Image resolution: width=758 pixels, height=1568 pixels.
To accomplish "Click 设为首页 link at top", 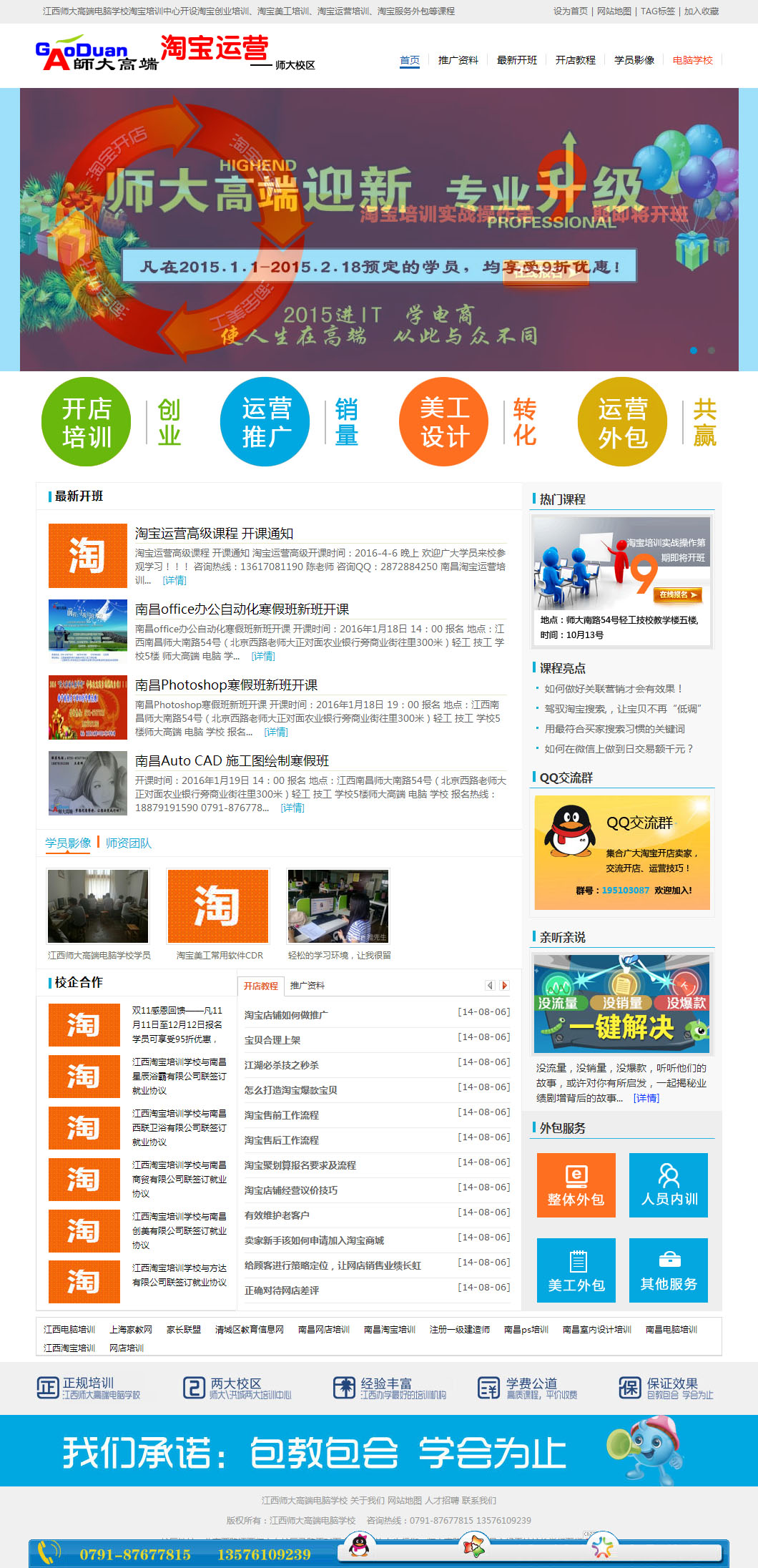I will click(571, 11).
